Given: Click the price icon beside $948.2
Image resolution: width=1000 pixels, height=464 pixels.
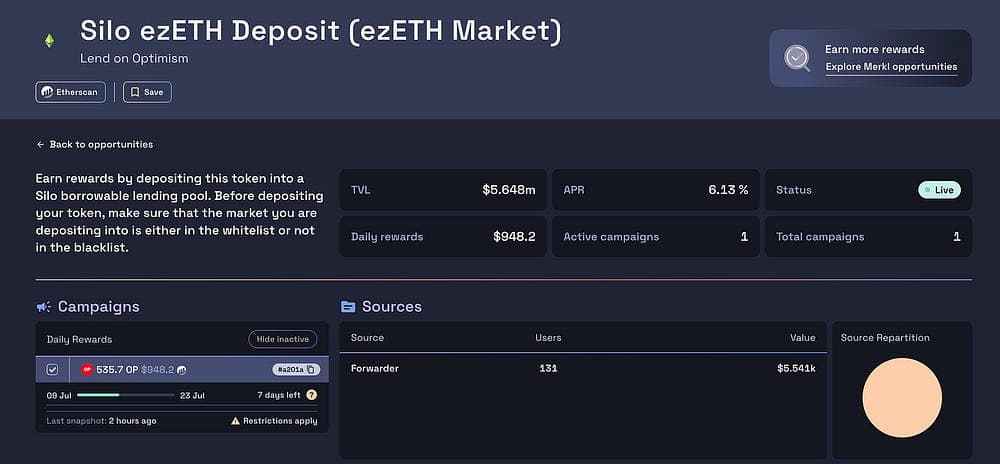Looking at the screenshot, I should pyautogui.click(x=182, y=370).
